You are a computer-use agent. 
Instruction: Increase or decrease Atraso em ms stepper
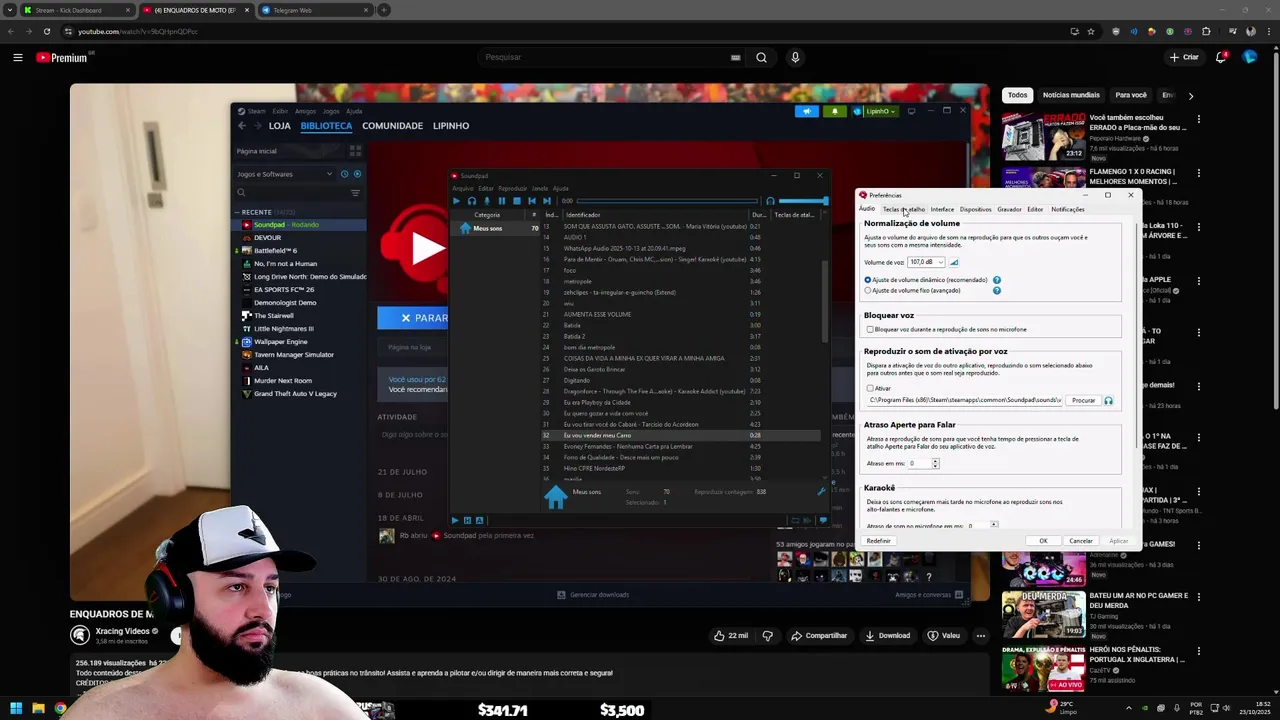(935, 463)
